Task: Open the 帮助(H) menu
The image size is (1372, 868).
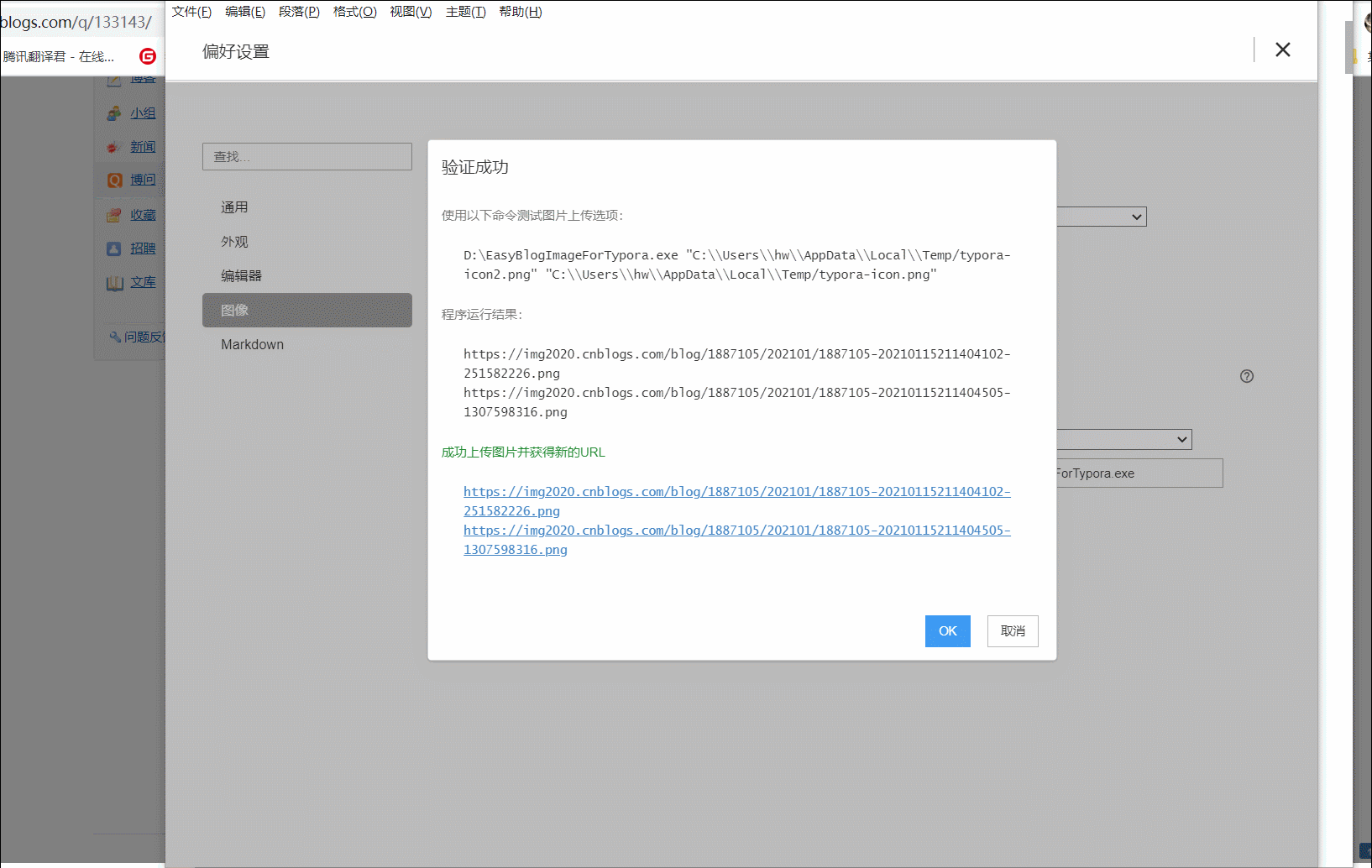Action: pyautogui.click(x=520, y=12)
